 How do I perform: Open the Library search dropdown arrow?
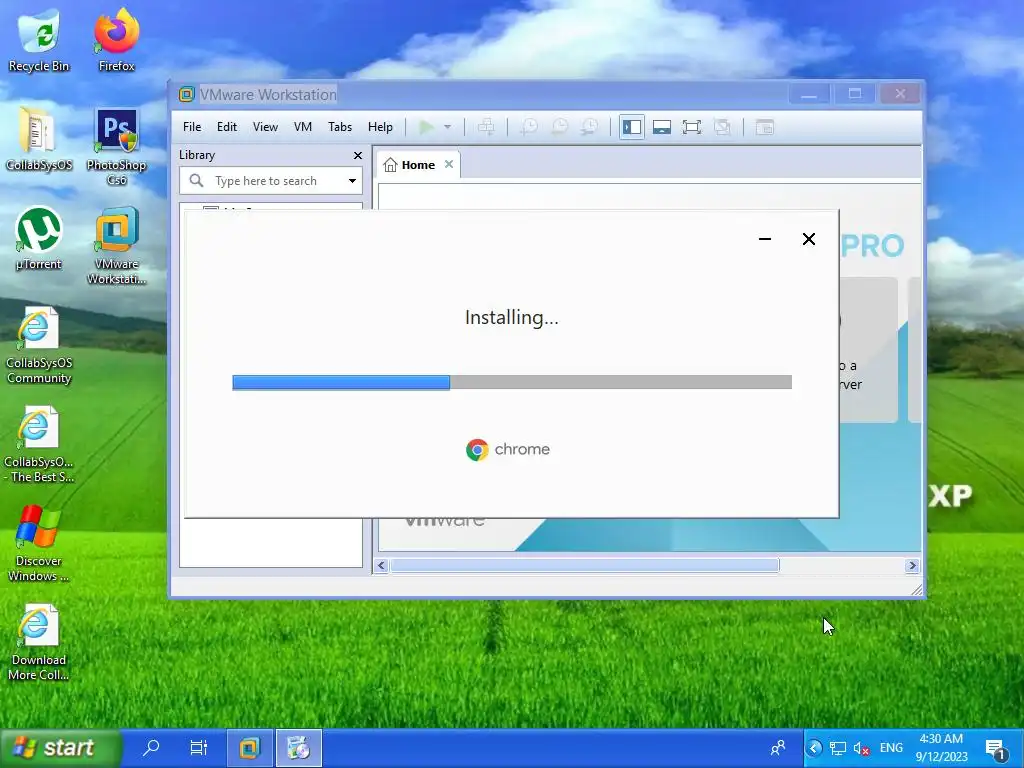[352, 181]
